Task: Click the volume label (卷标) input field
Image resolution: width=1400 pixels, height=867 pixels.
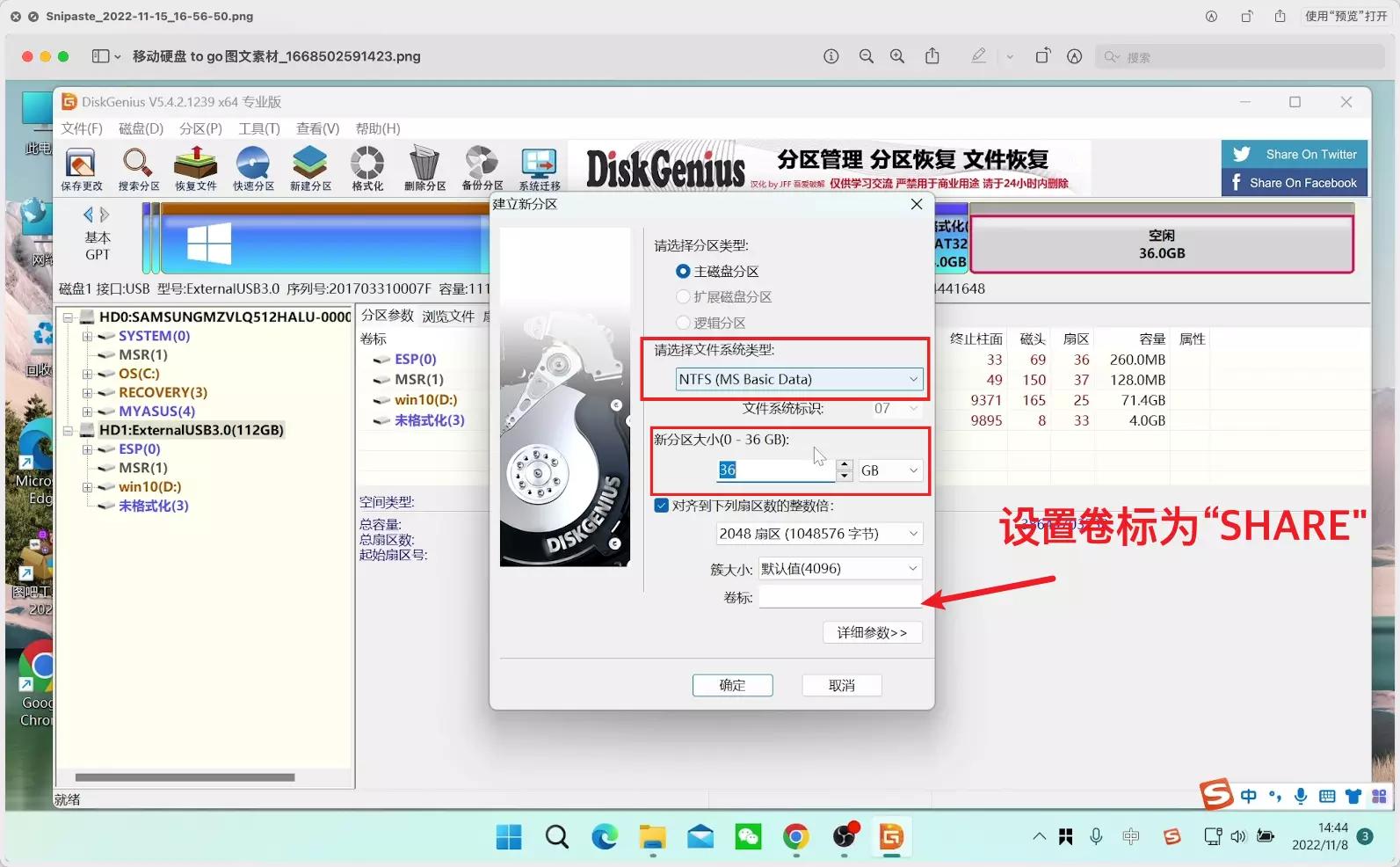Action: click(x=840, y=597)
